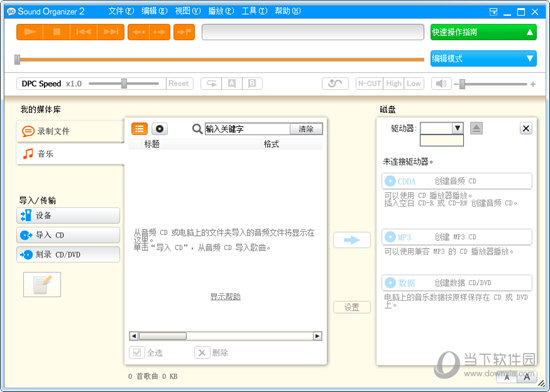The width and height of the screenshot is (550, 392).
Task: Click the key control curved arrow icon
Action: [x=335, y=83]
